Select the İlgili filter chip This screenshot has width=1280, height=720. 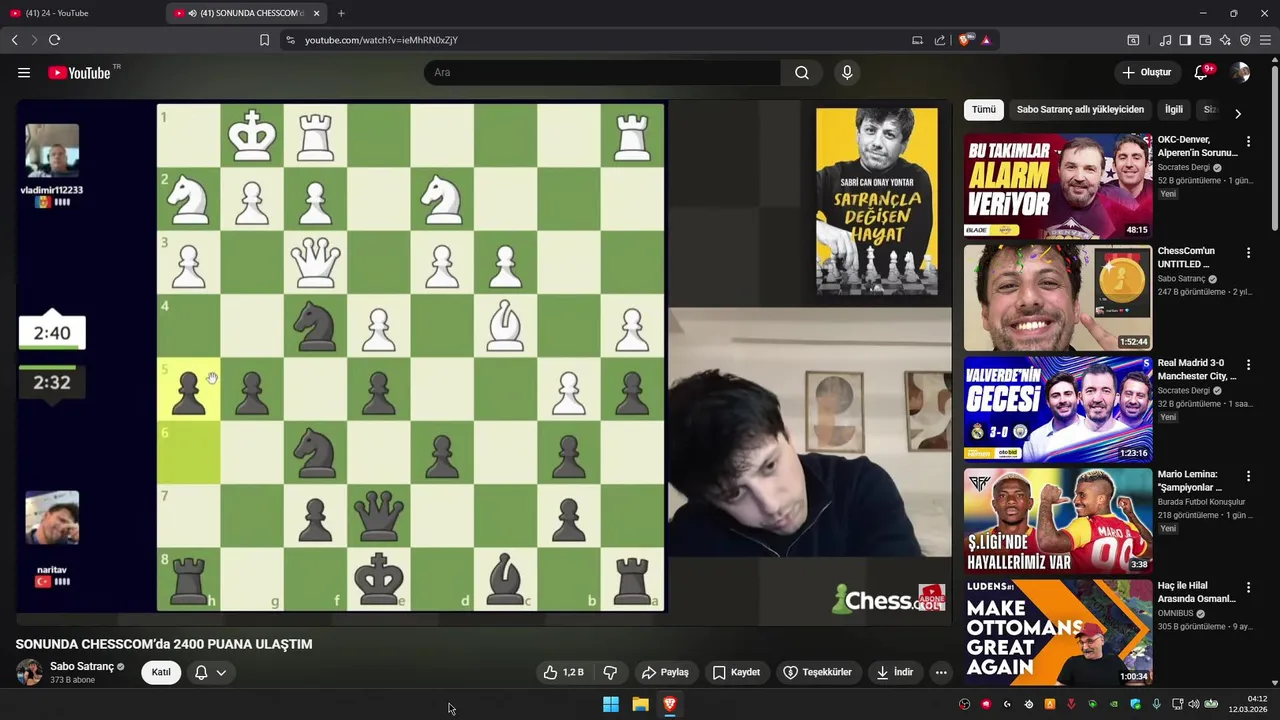1173,110
